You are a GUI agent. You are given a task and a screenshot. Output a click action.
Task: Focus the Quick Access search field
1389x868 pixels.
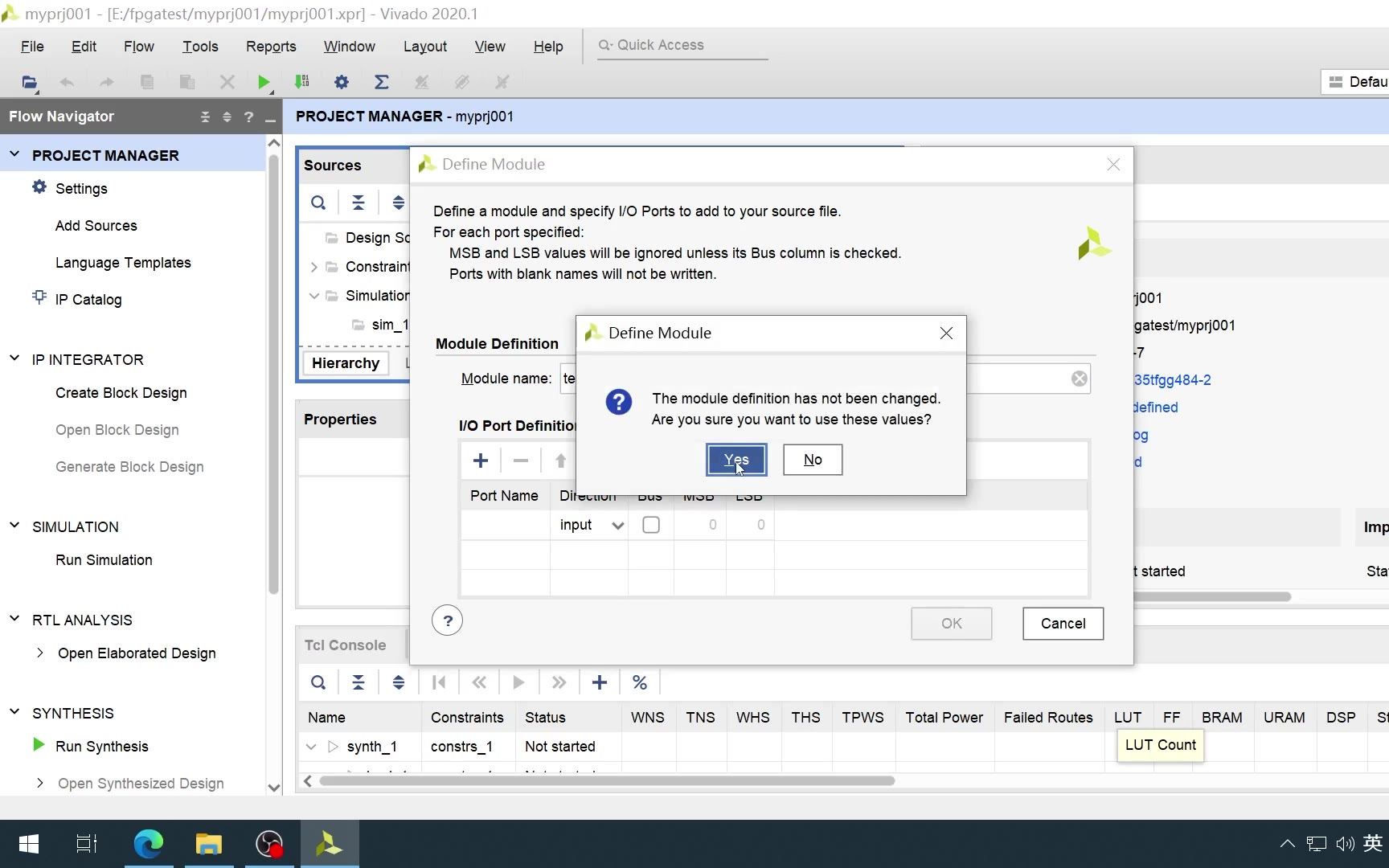click(x=682, y=46)
